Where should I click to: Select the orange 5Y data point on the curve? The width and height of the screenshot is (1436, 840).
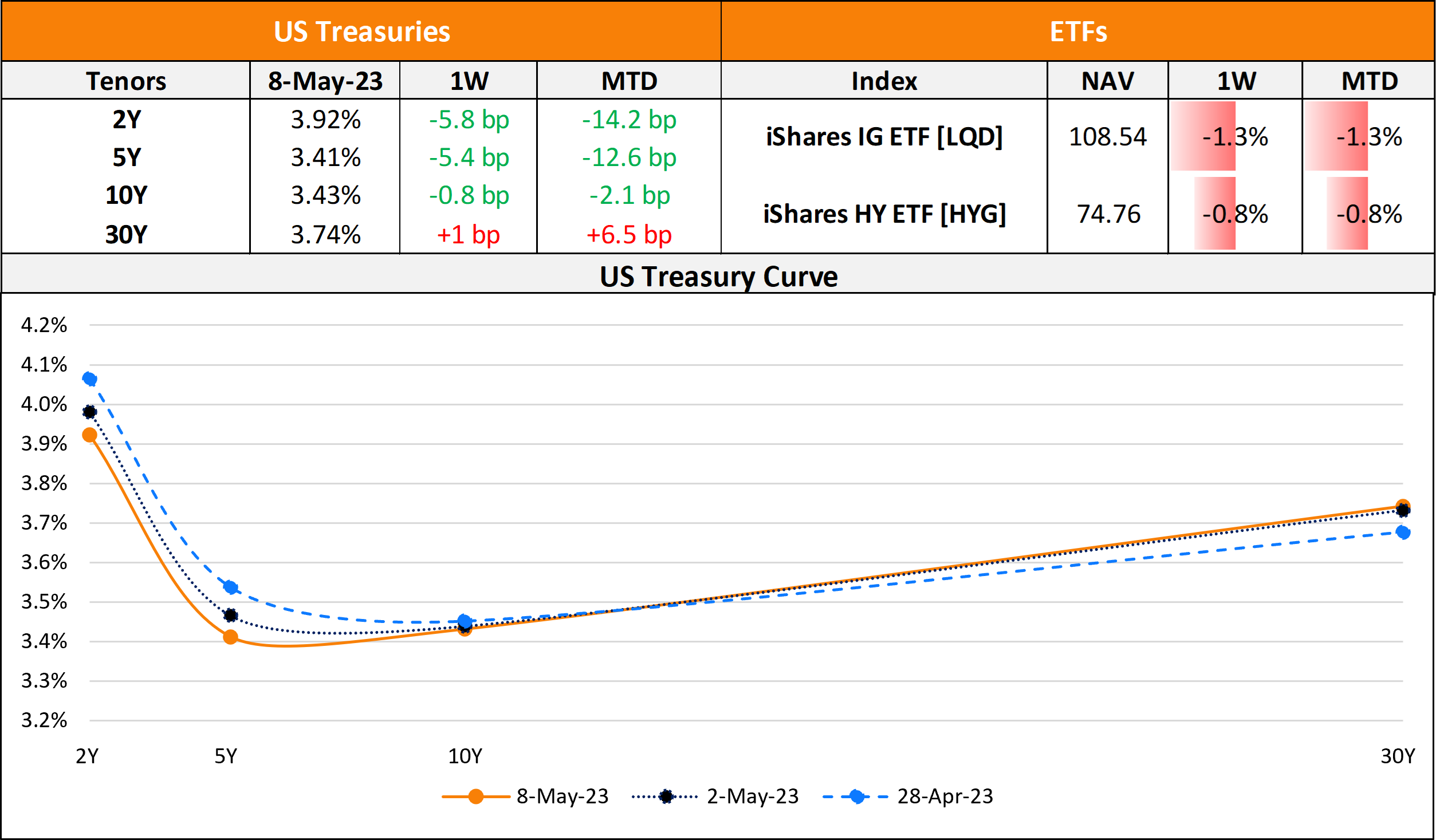point(230,637)
